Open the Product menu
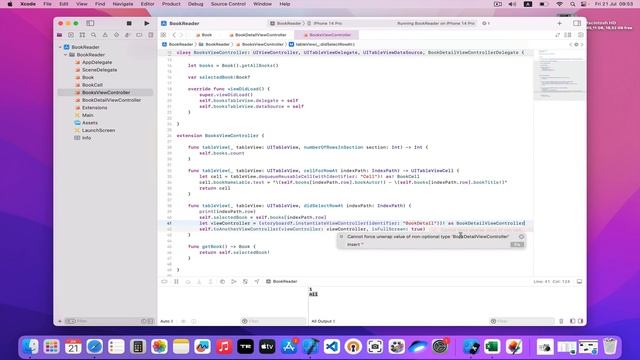This screenshot has height=360, width=640. coord(171,4)
